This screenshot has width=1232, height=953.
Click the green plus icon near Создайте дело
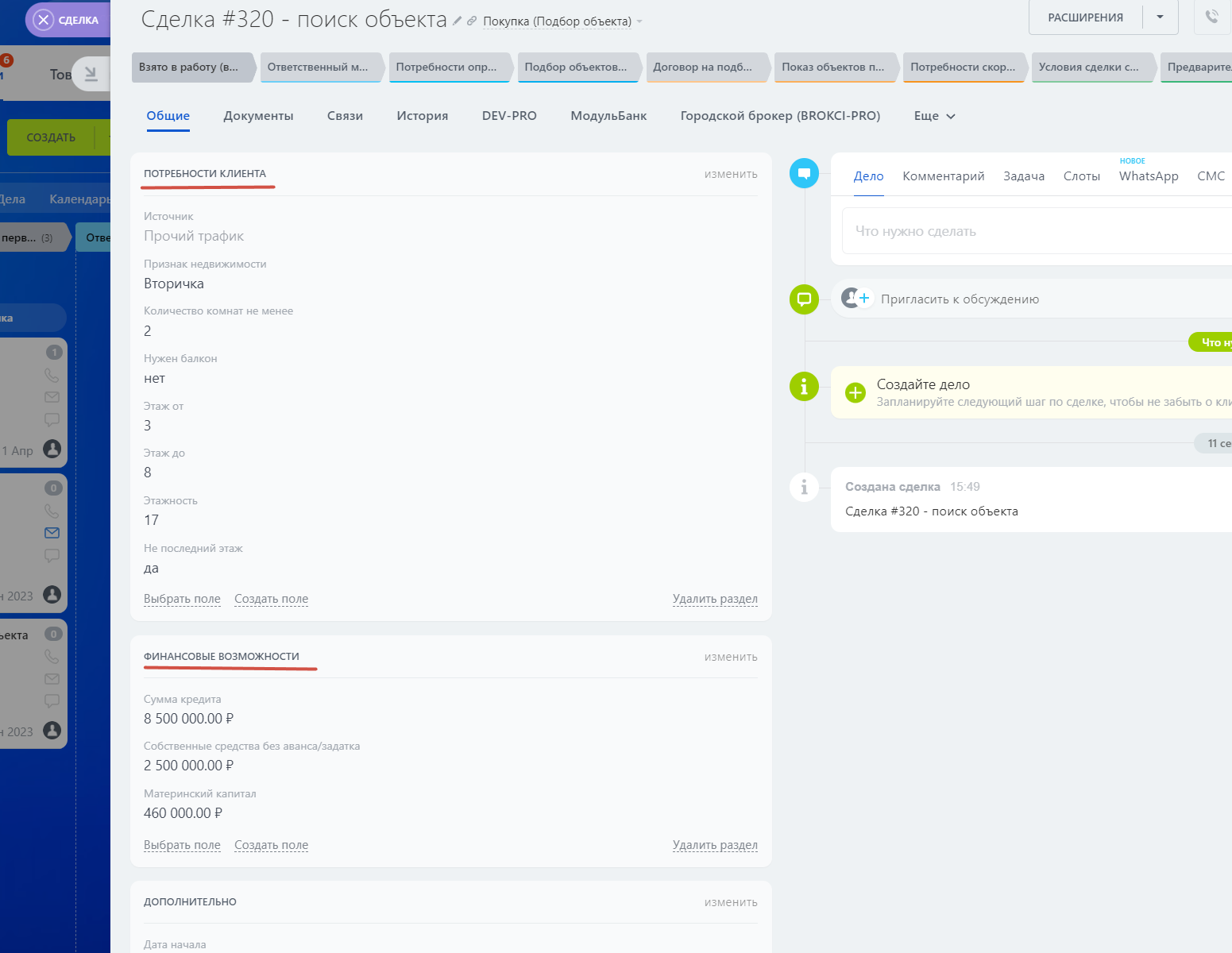(x=855, y=392)
